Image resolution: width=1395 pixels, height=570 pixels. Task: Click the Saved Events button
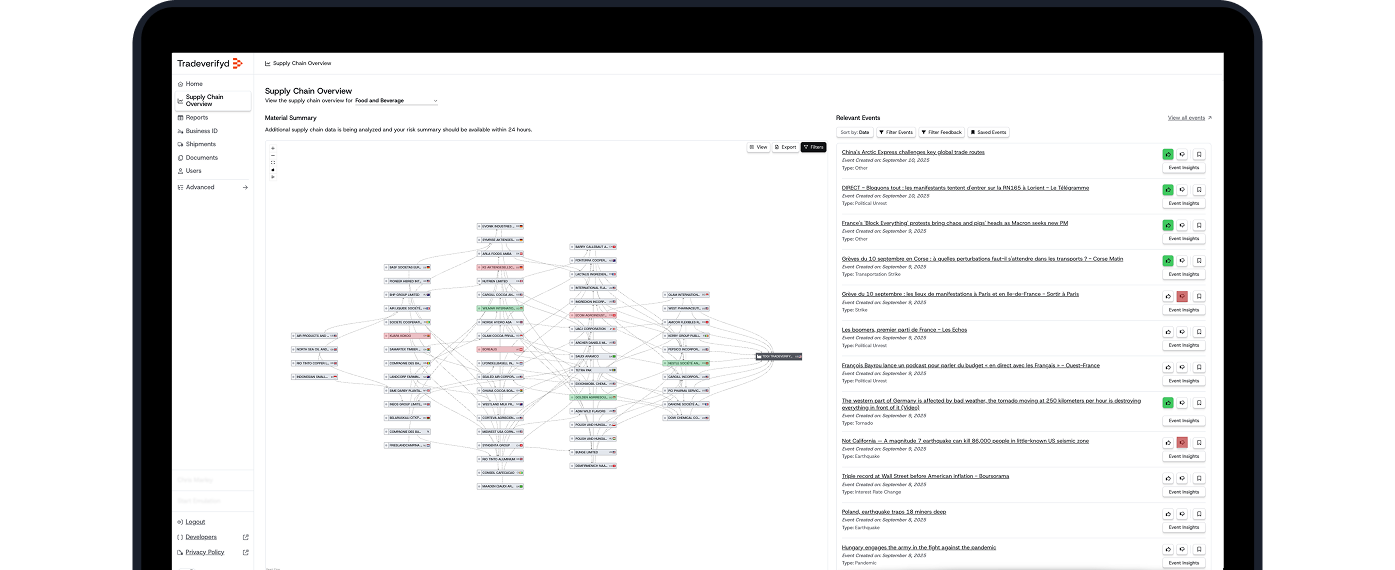989,132
